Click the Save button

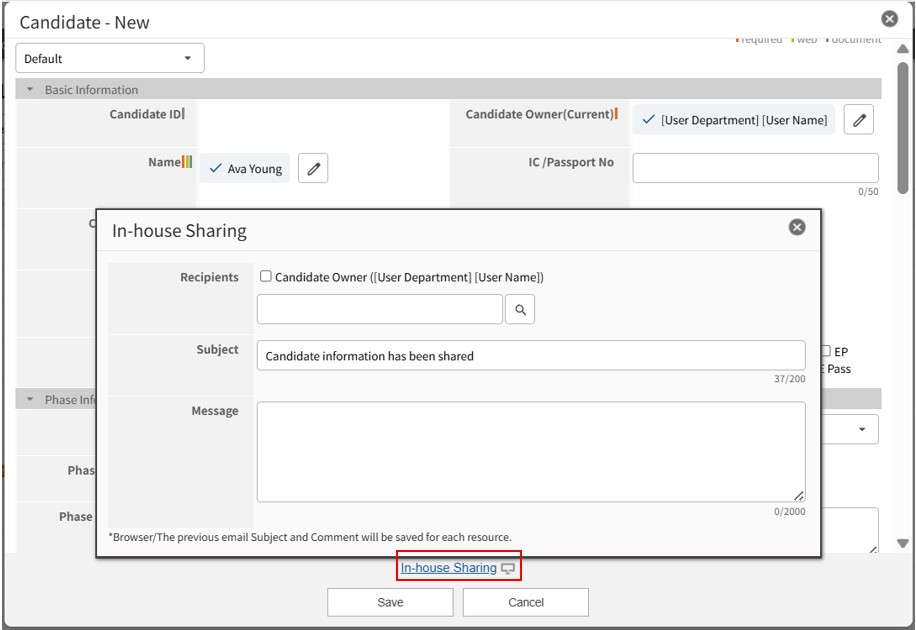[390, 602]
